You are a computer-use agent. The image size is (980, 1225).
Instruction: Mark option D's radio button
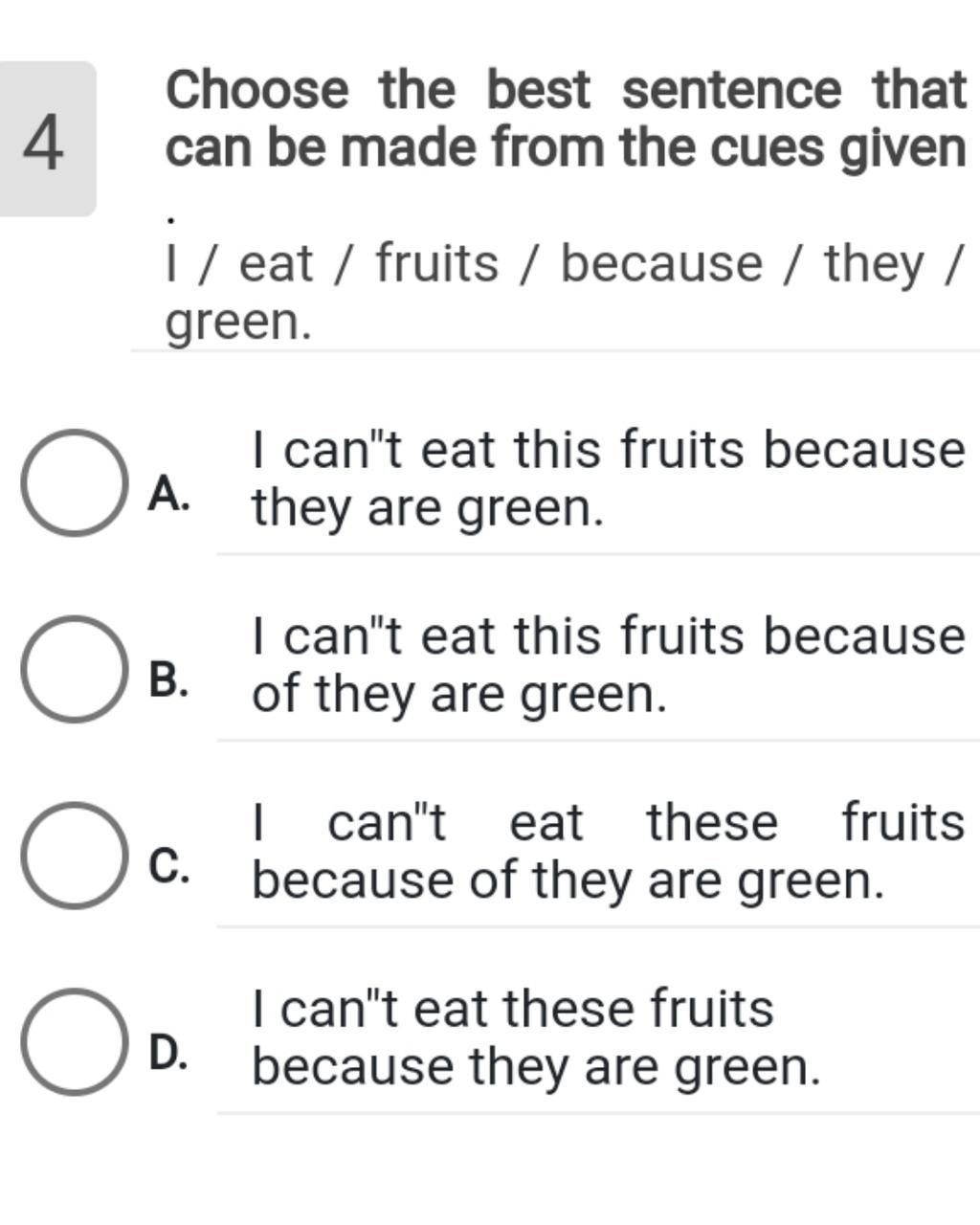(75, 1042)
